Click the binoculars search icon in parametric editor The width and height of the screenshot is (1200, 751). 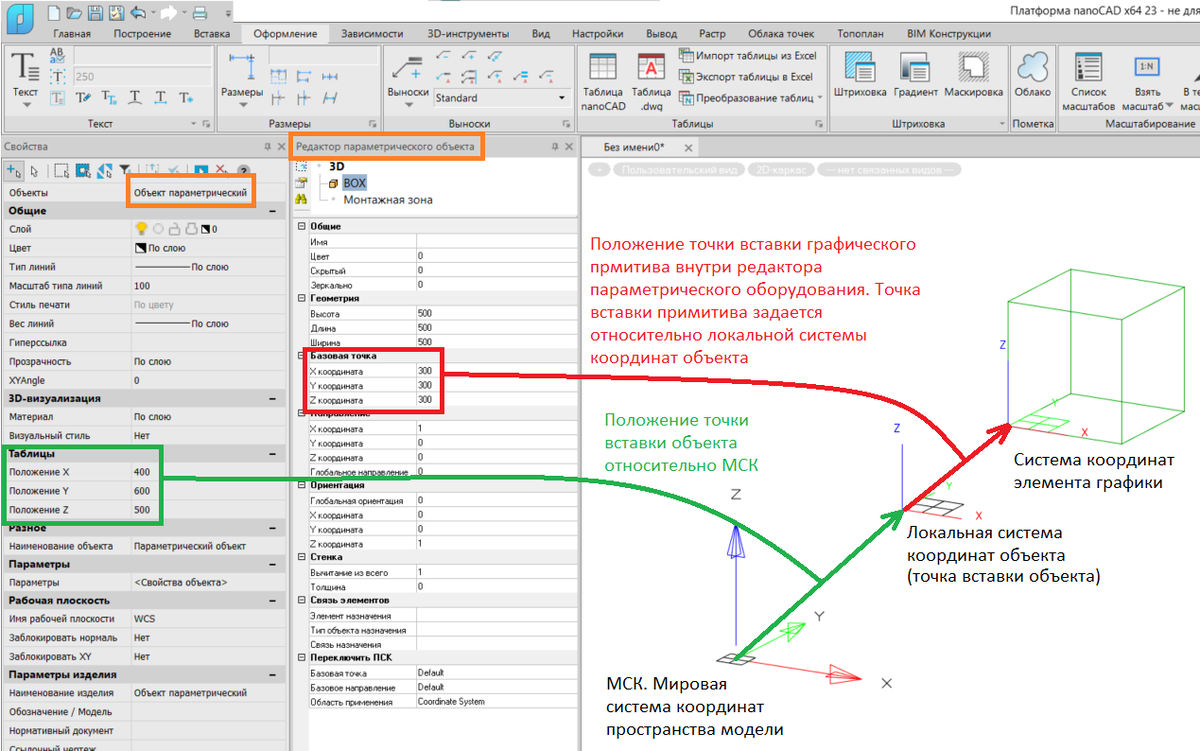pyautogui.click(x=301, y=199)
